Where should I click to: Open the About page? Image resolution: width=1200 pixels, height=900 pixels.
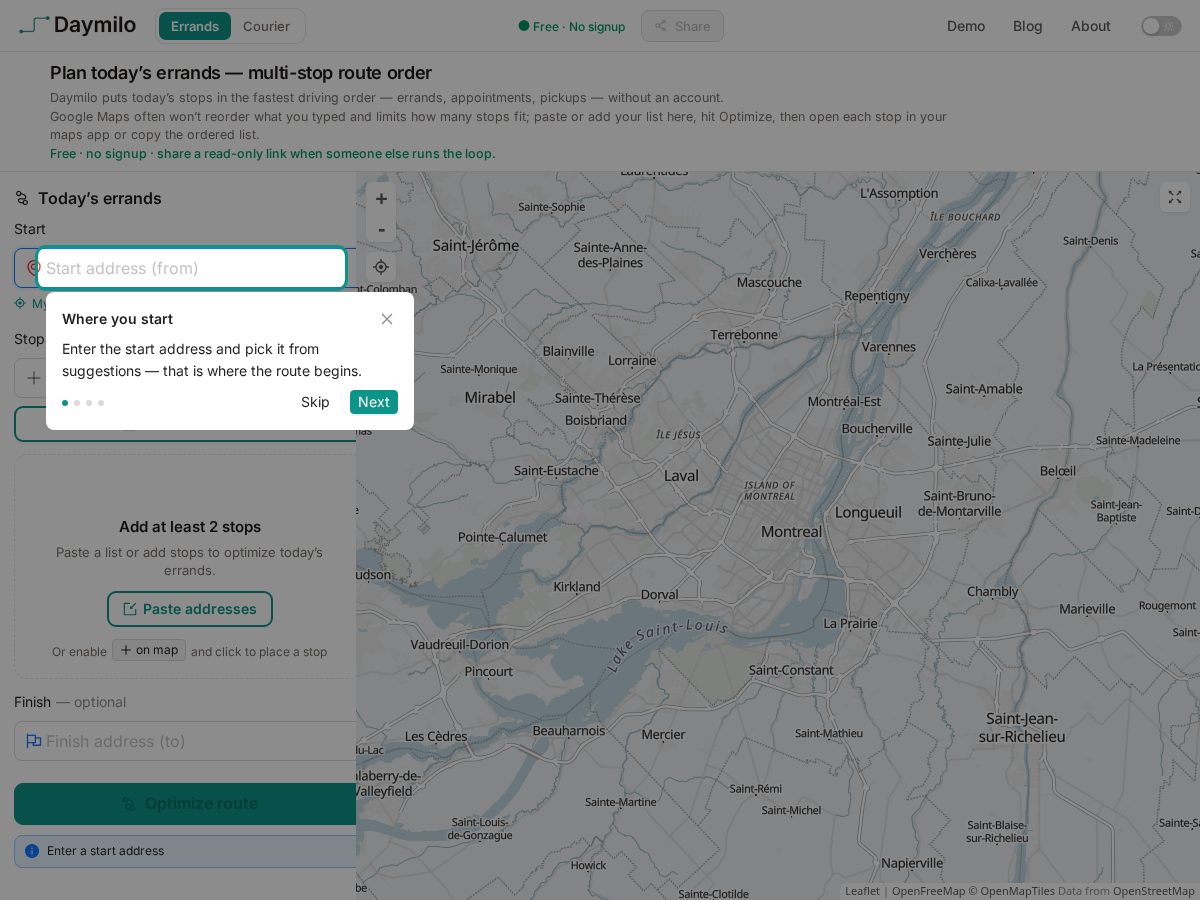click(x=1091, y=26)
